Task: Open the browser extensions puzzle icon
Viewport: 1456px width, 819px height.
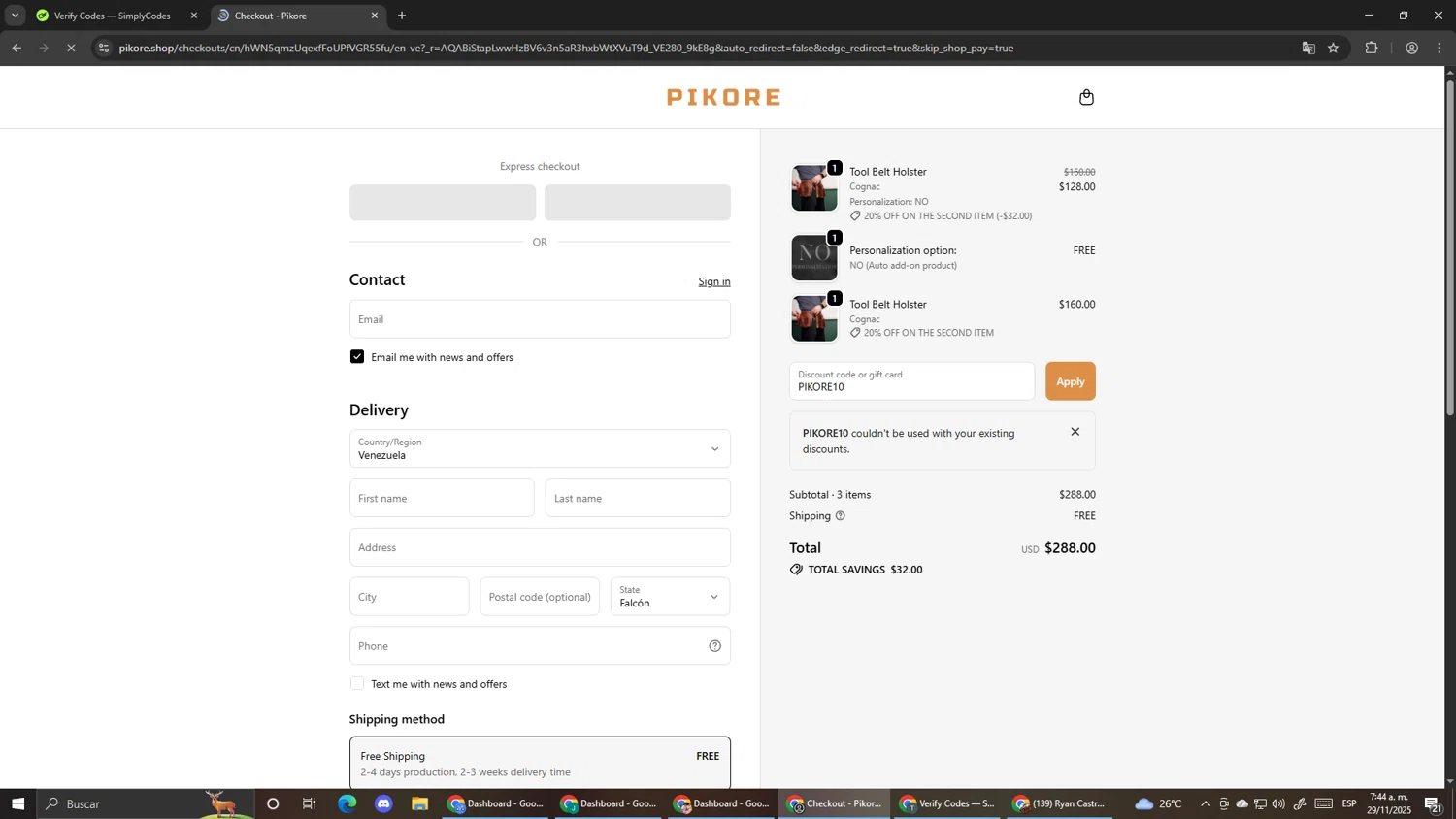Action: click(x=1372, y=48)
